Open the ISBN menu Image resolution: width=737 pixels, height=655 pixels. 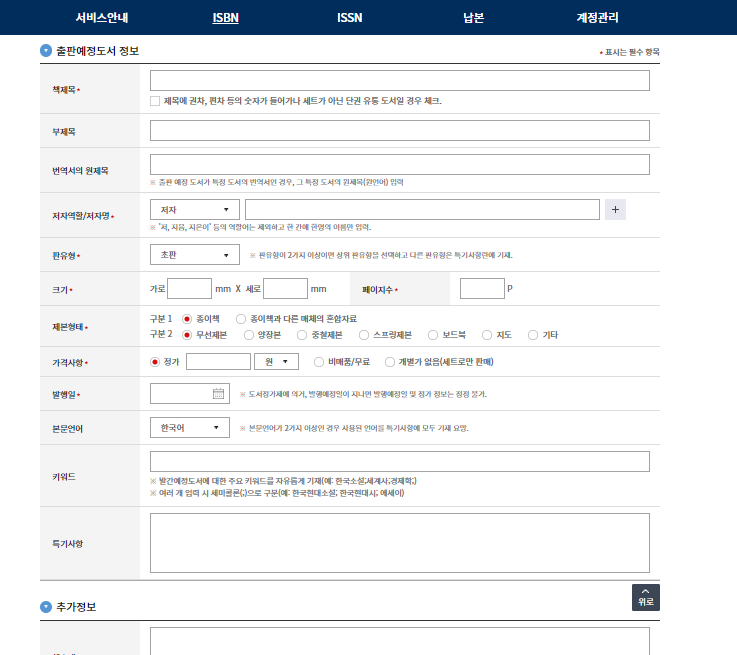tap(226, 18)
